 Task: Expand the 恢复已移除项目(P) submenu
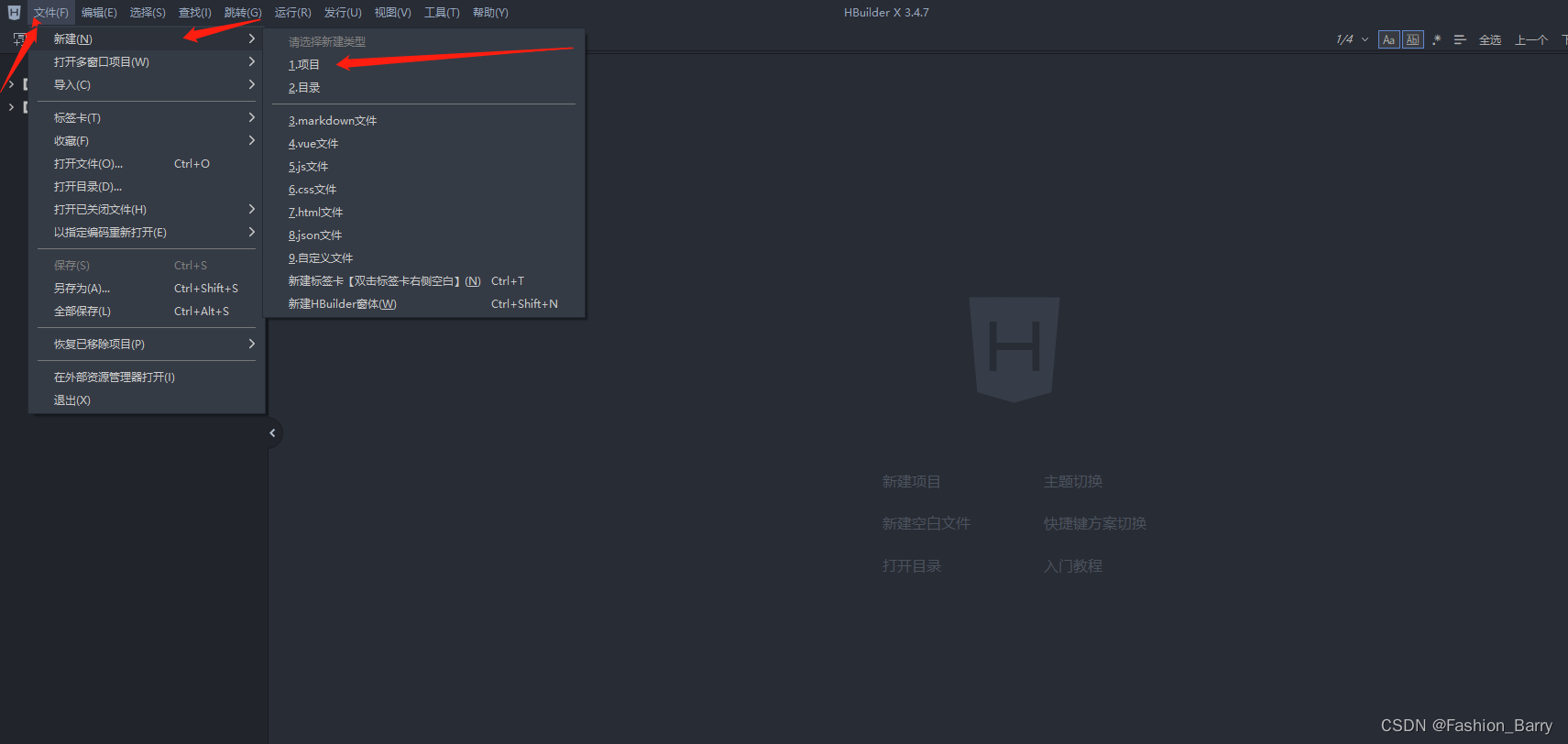148,345
